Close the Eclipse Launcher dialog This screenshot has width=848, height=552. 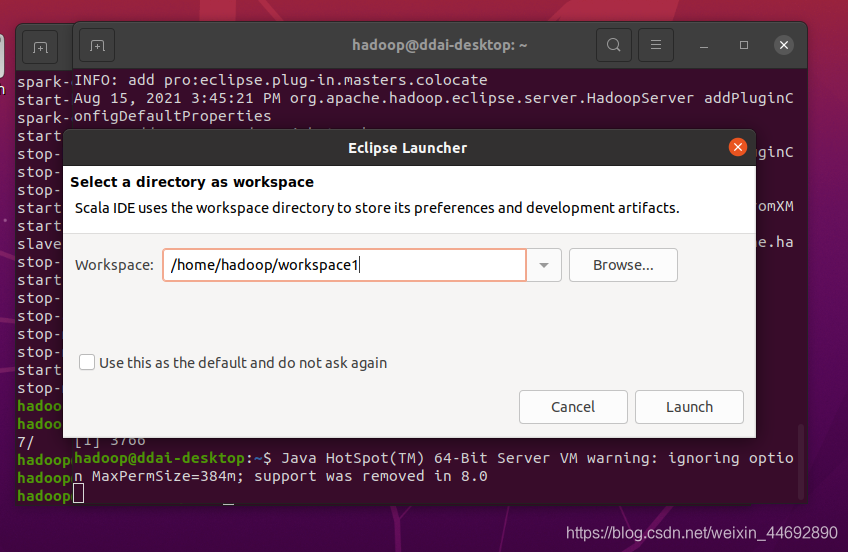tap(738, 147)
